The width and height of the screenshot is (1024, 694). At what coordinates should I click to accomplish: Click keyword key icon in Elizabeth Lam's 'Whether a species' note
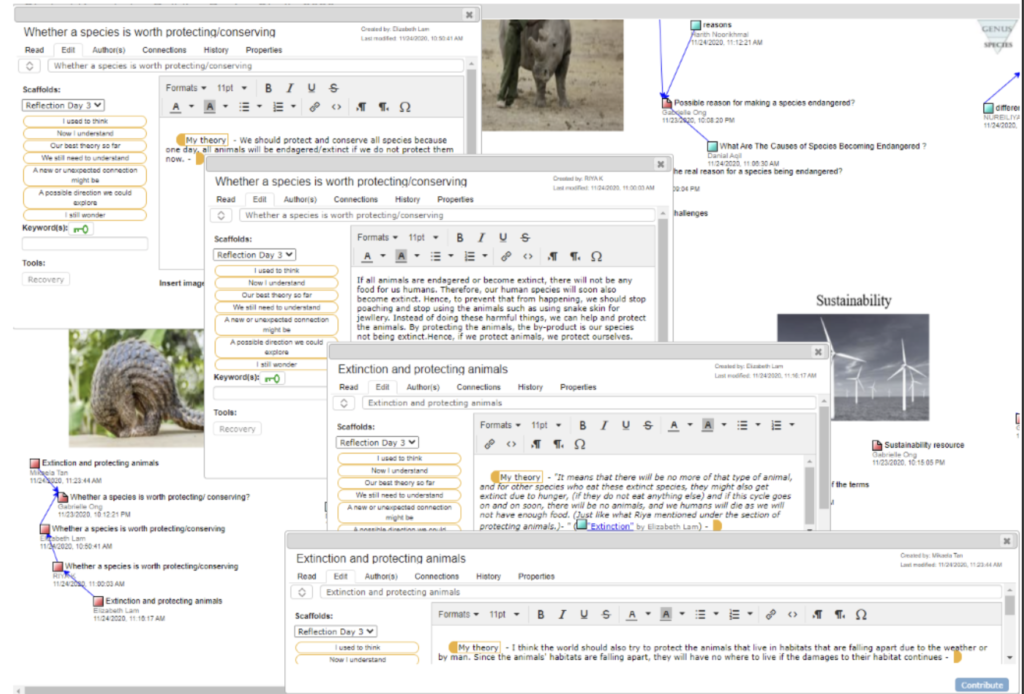[x=81, y=229]
